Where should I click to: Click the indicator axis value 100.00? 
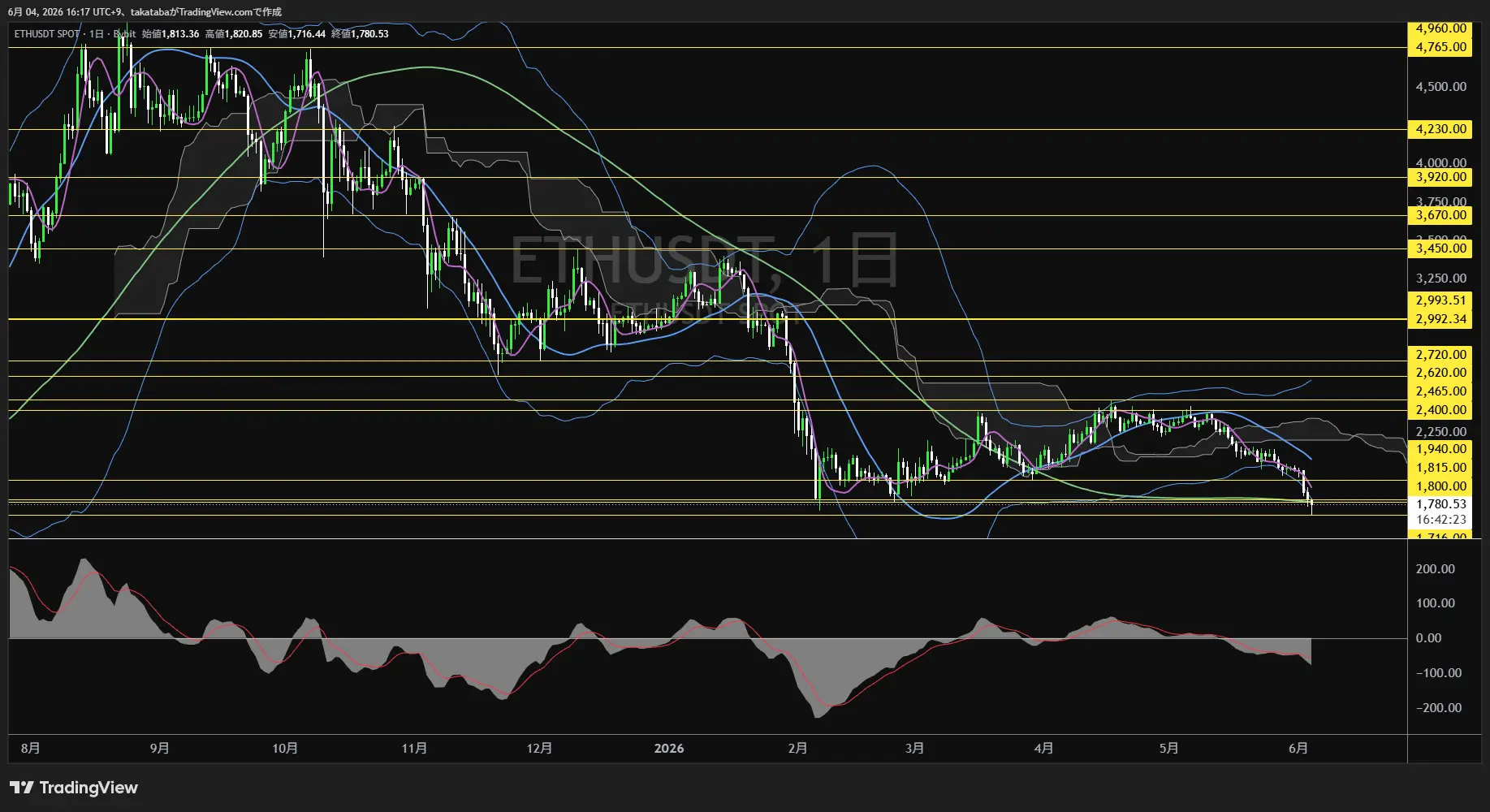[1435, 603]
